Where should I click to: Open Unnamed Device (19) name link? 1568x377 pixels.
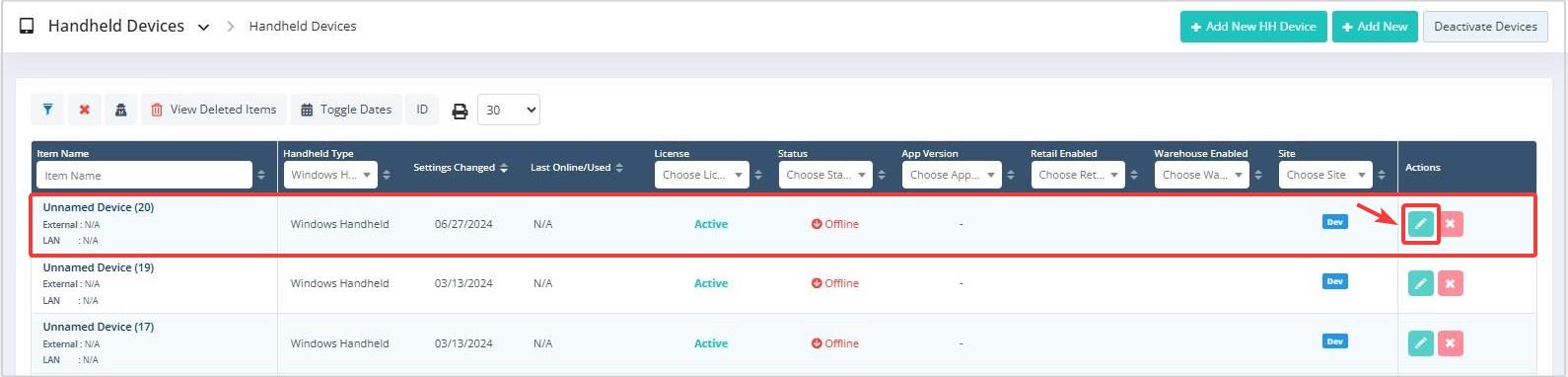pyautogui.click(x=99, y=267)
